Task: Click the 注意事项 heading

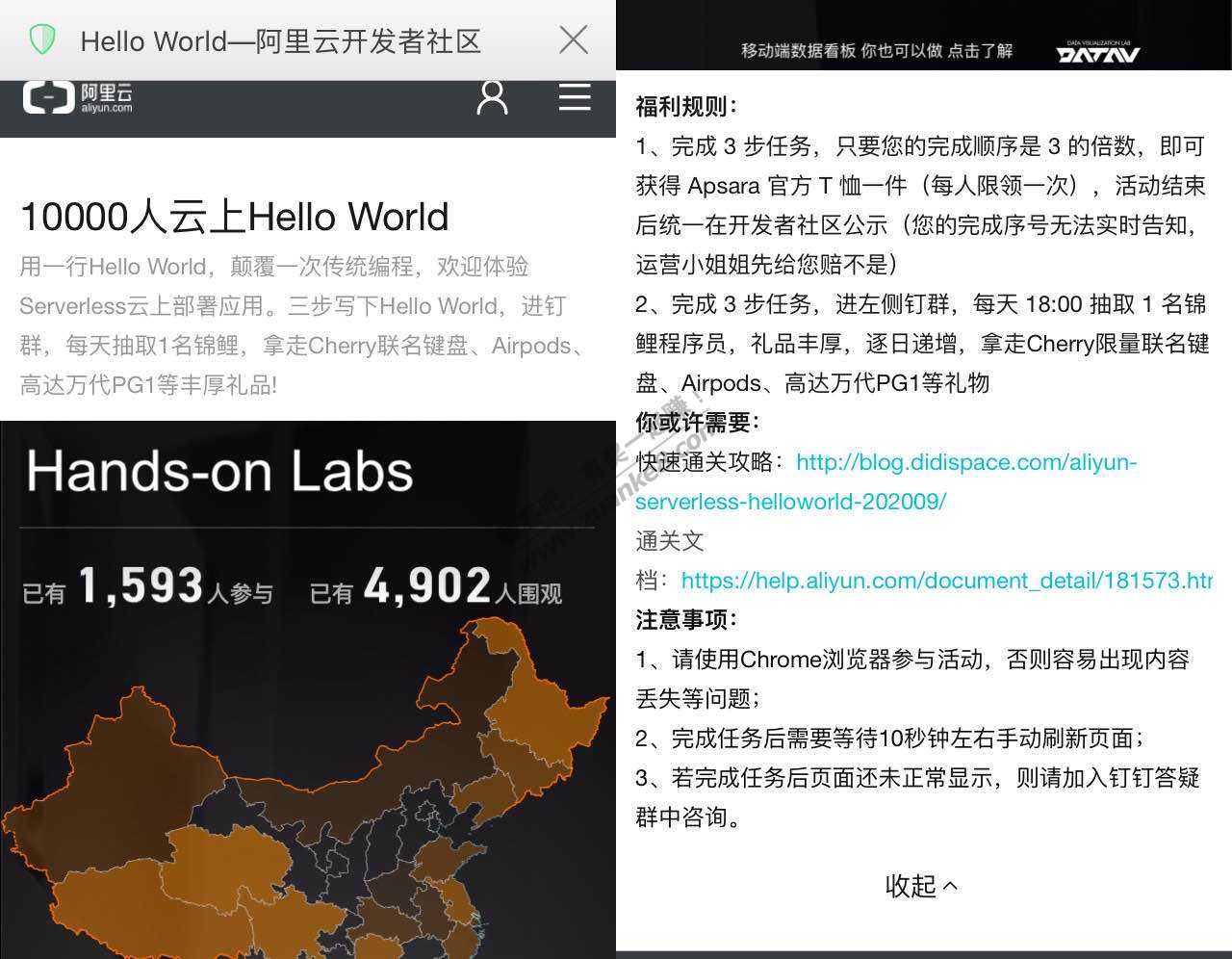Action: point(687,619)
